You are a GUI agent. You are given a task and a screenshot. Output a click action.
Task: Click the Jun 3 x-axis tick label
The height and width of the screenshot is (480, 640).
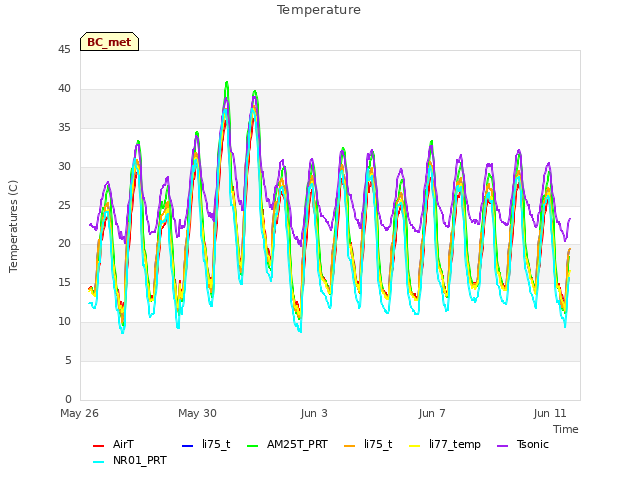click(314, 413)
